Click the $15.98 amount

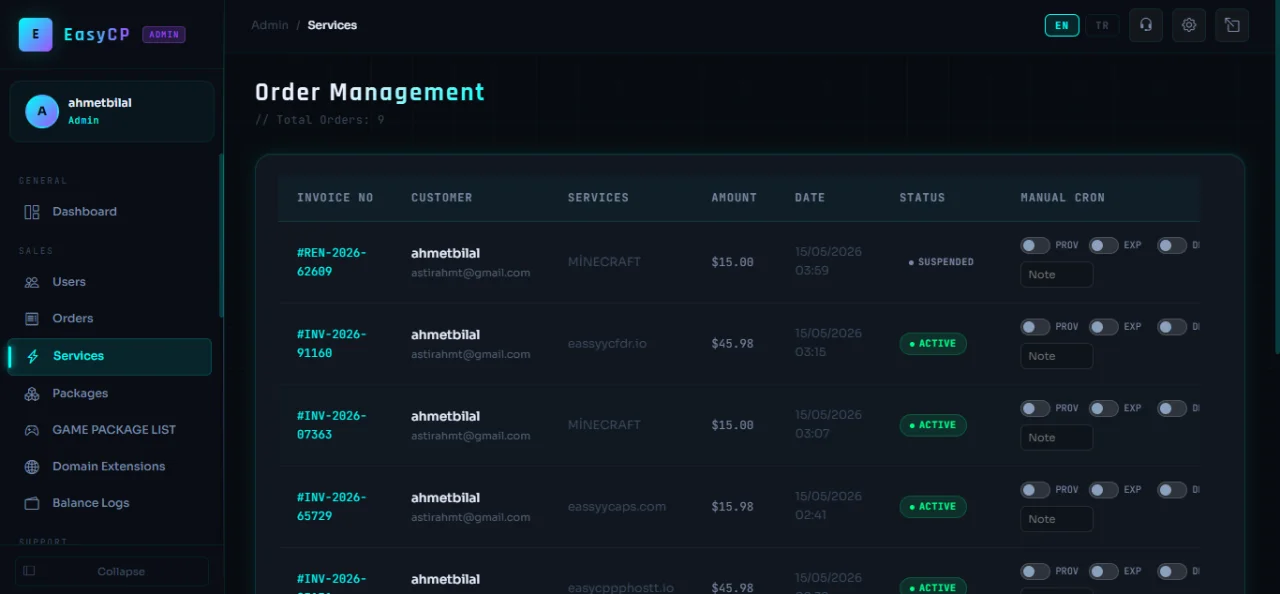pos(732,507)
